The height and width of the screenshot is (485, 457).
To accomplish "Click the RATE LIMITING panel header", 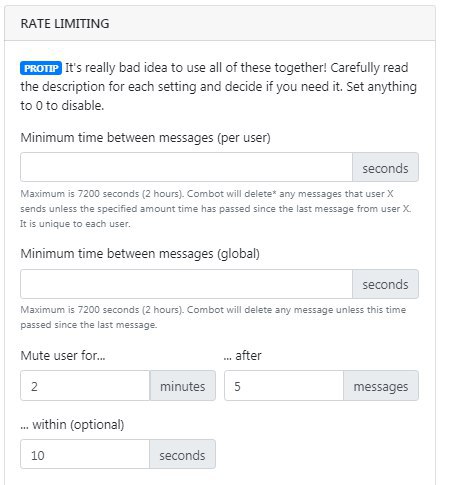I will tap(220, 23).
